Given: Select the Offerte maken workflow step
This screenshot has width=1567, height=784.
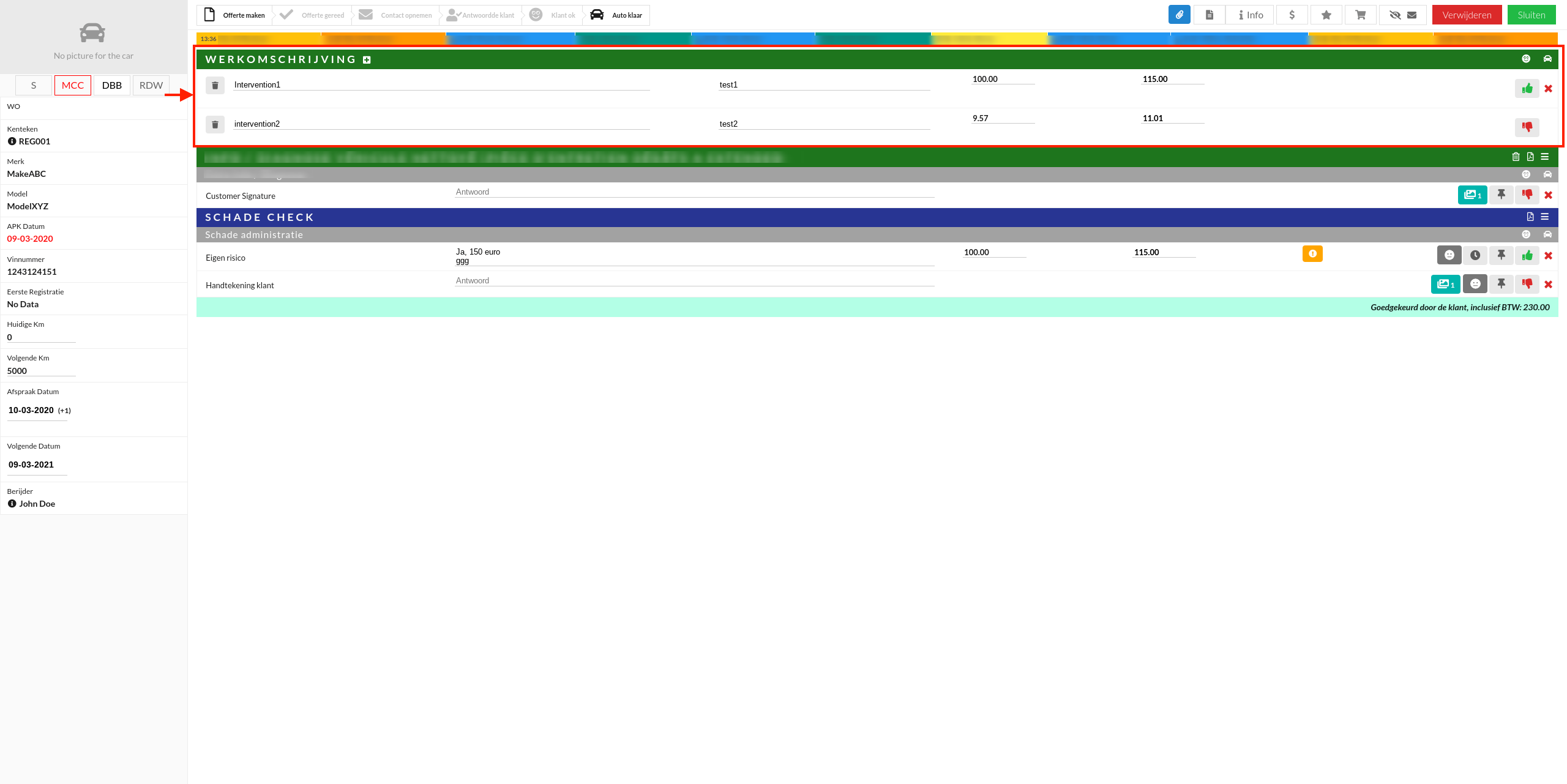Looking at the screenshot, I should click(235, 15).
